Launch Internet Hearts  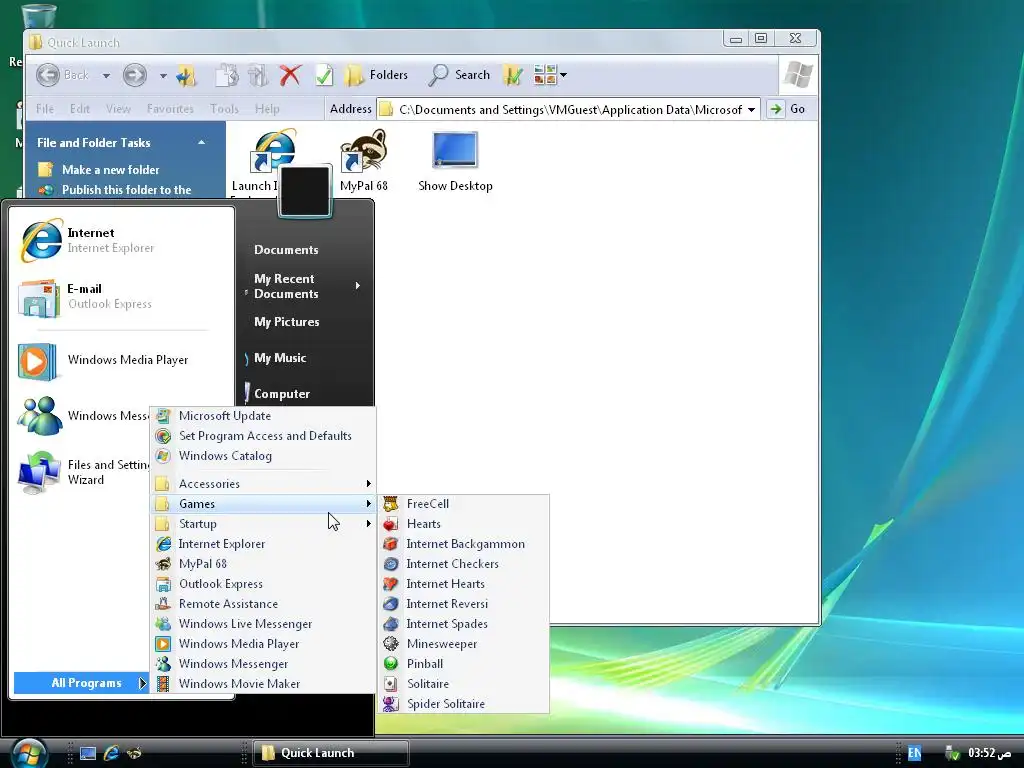pyautogui.click(x=464, y=584)
